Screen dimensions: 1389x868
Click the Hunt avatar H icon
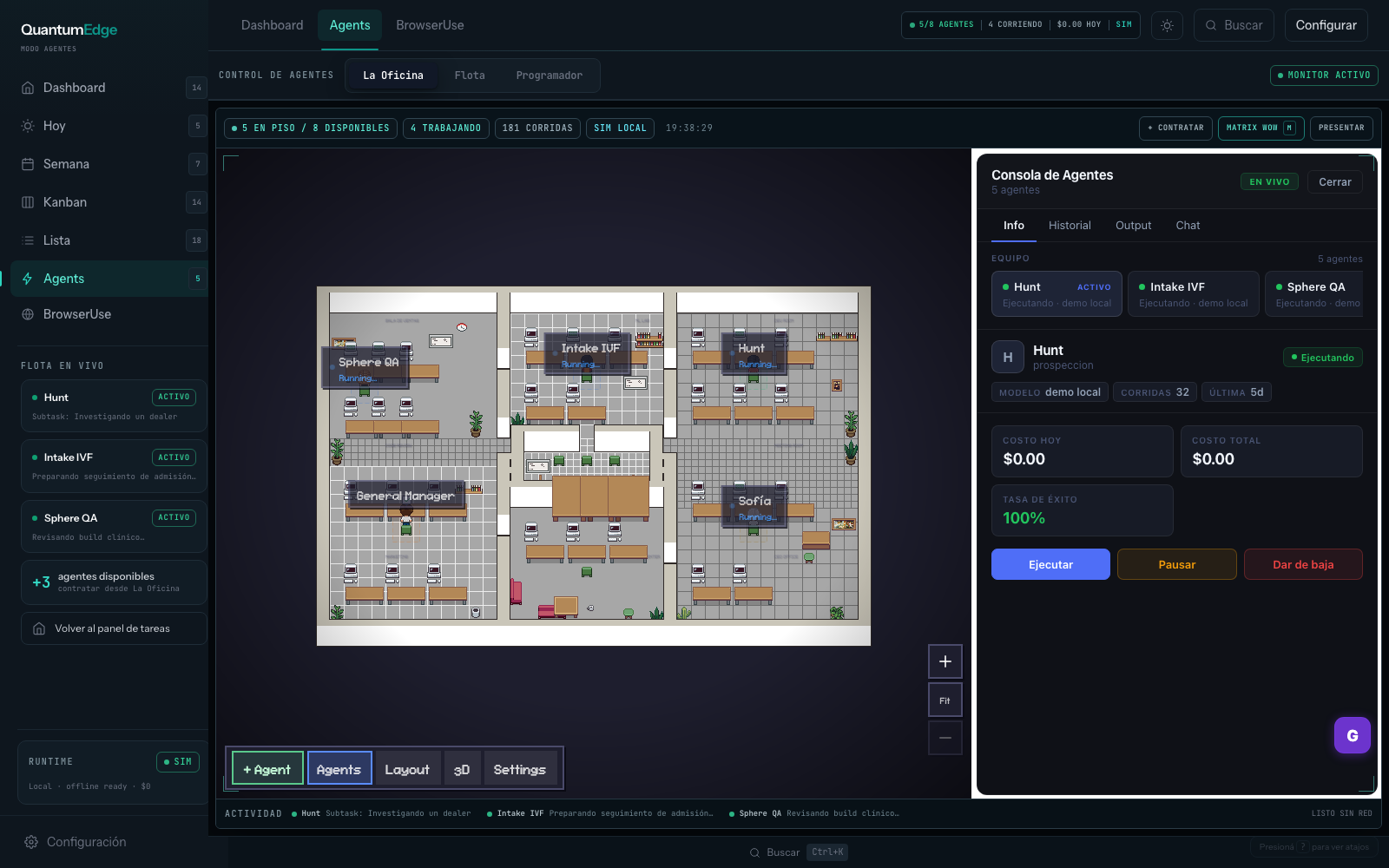(1008, 357)
